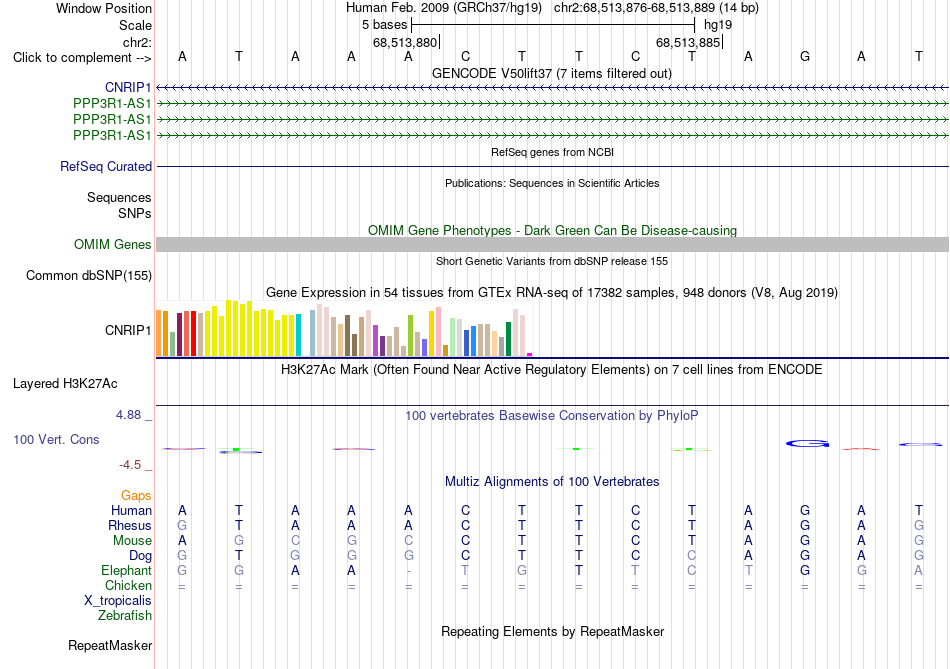Click the '5 bases' scale bar text

click(x=384, y=25)
